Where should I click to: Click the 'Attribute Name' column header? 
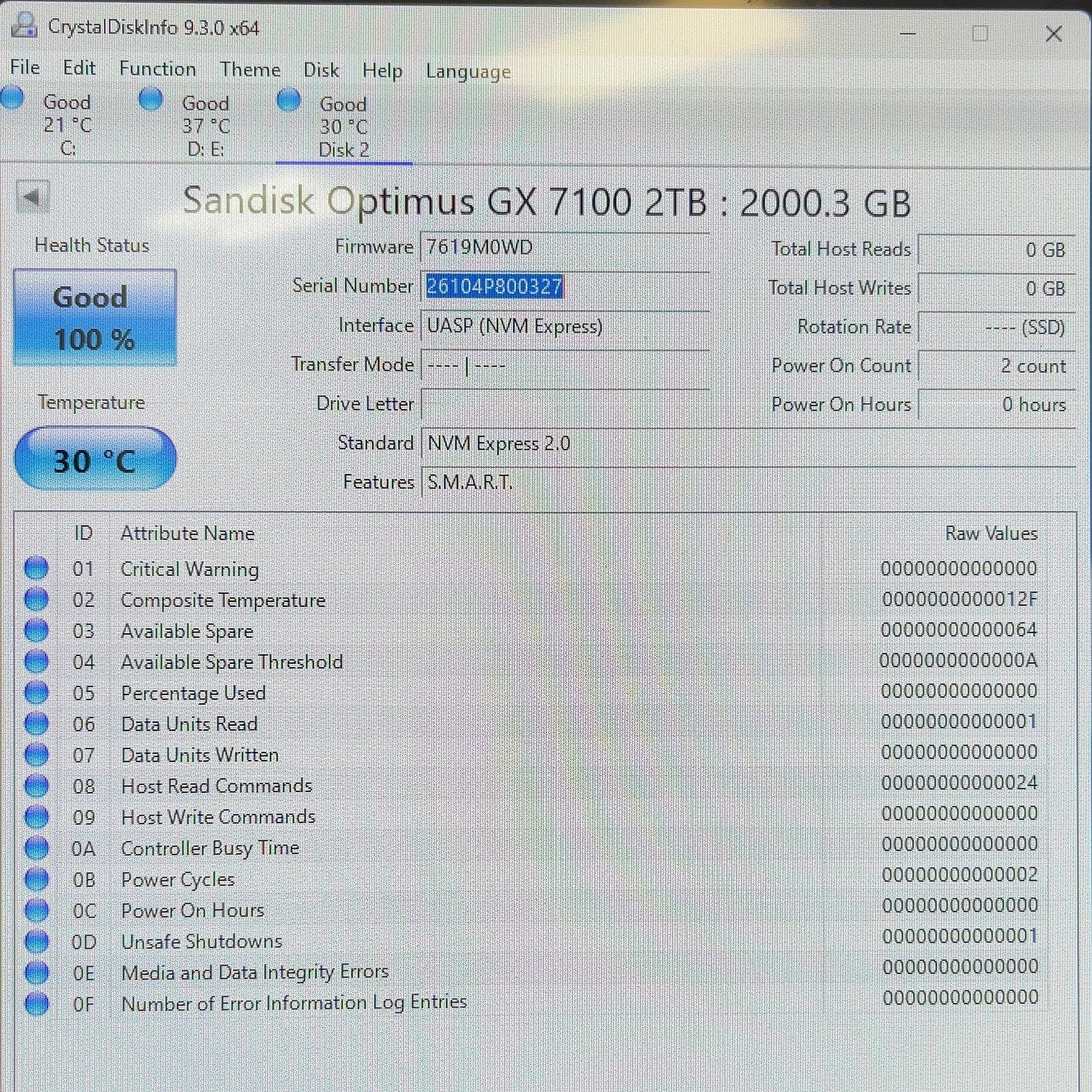[x=188, y=534]
